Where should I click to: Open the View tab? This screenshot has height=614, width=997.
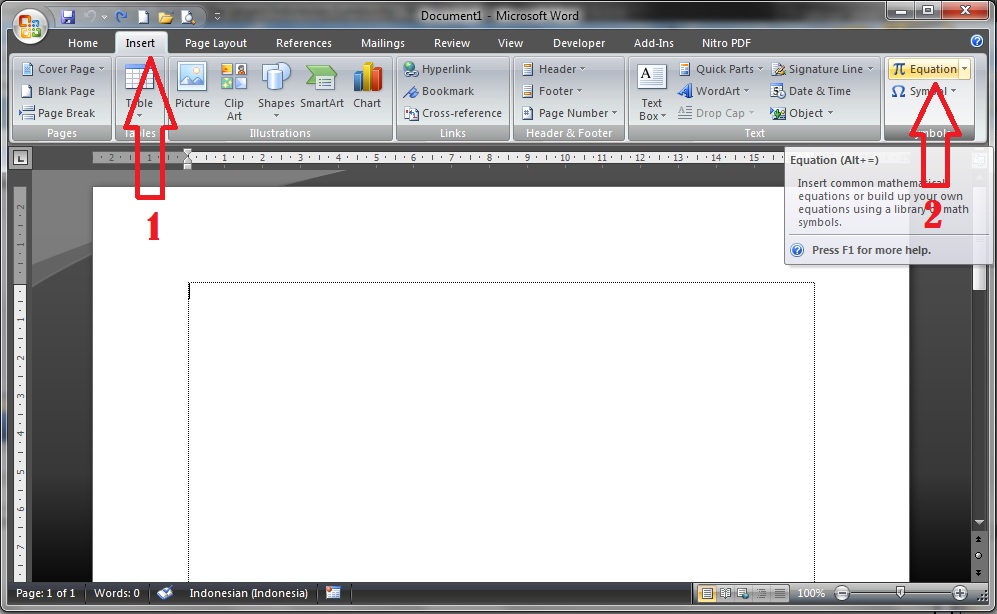coord(510,43)
